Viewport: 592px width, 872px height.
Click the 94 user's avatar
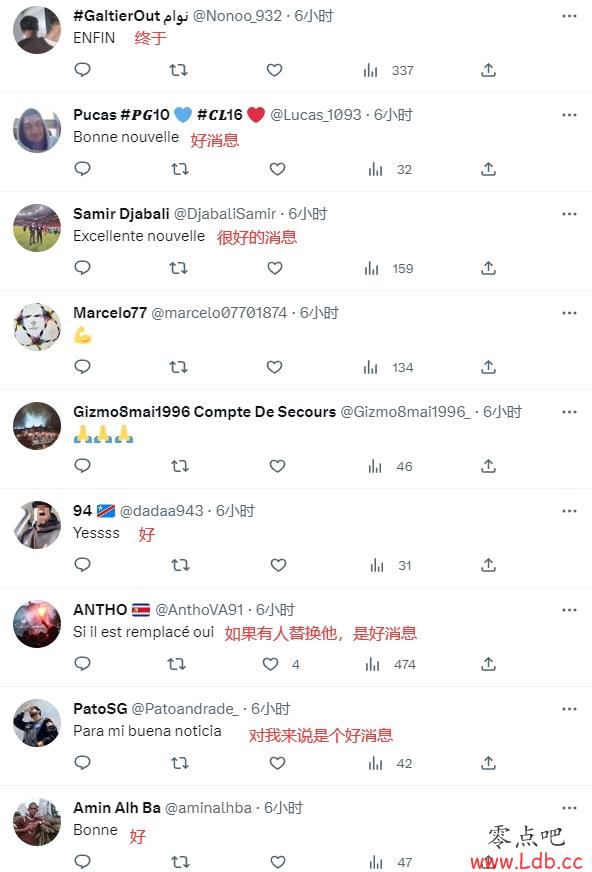click(x=37, y=524)
